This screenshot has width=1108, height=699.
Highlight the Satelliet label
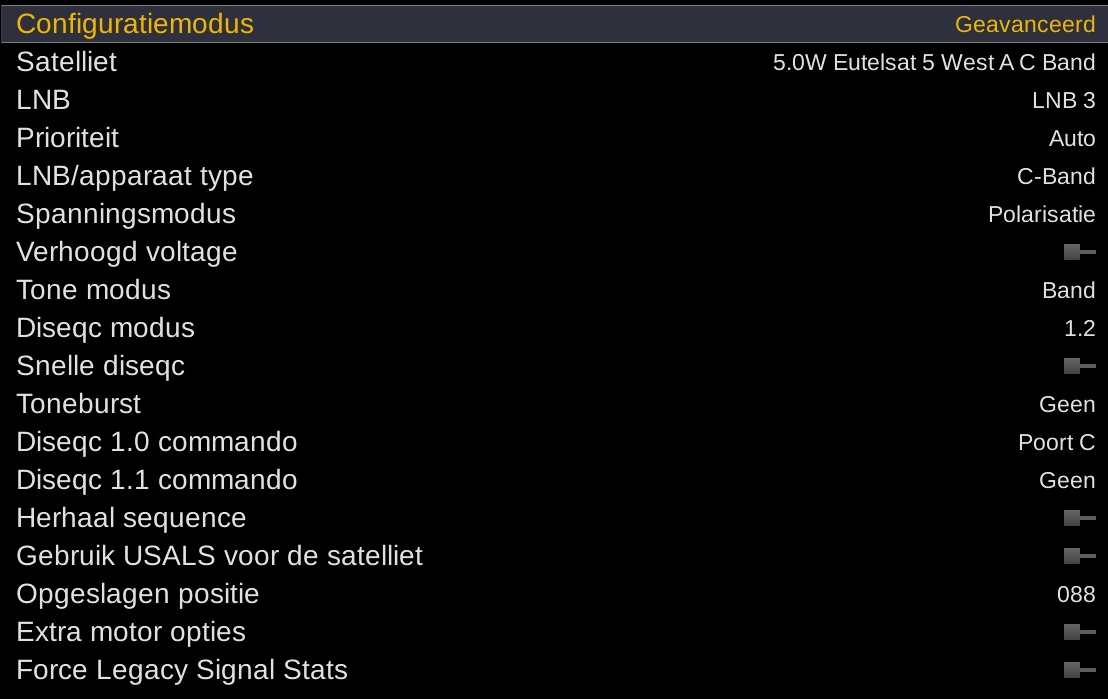[66, 62]
